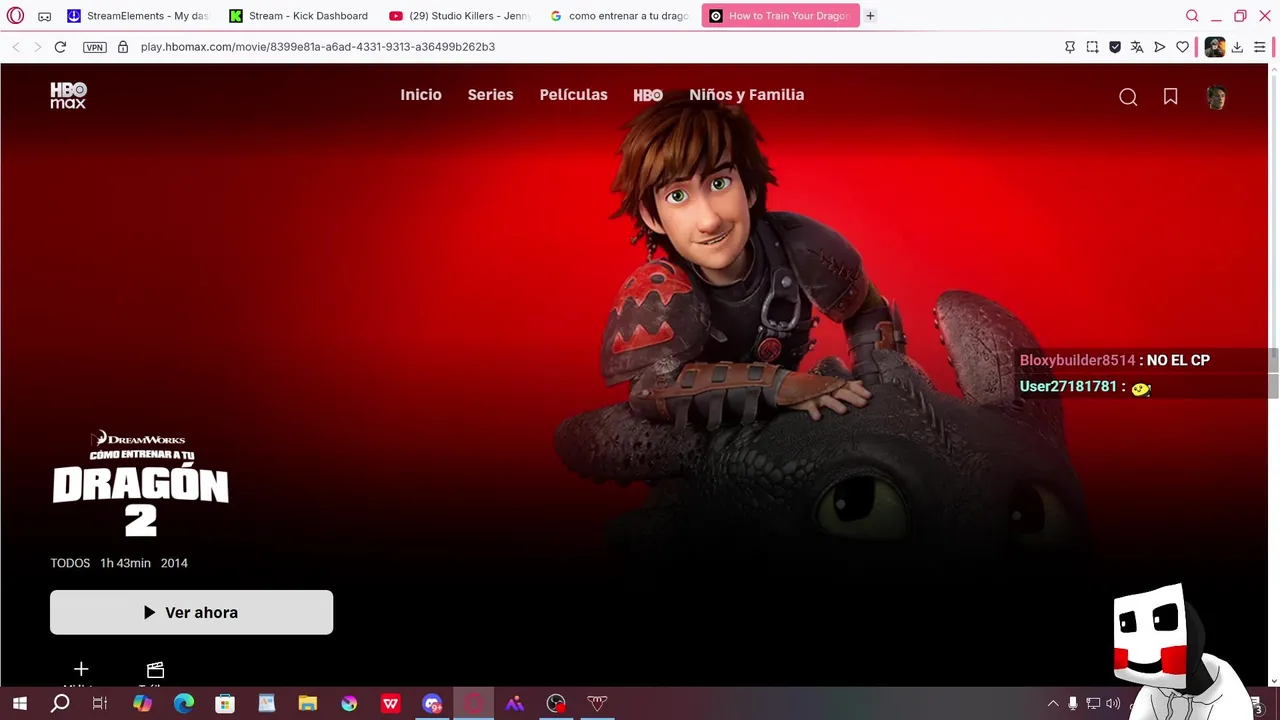The image size is (1280, 720).
Task: Open the Windows Start menu
Action: tap(19, 704)
